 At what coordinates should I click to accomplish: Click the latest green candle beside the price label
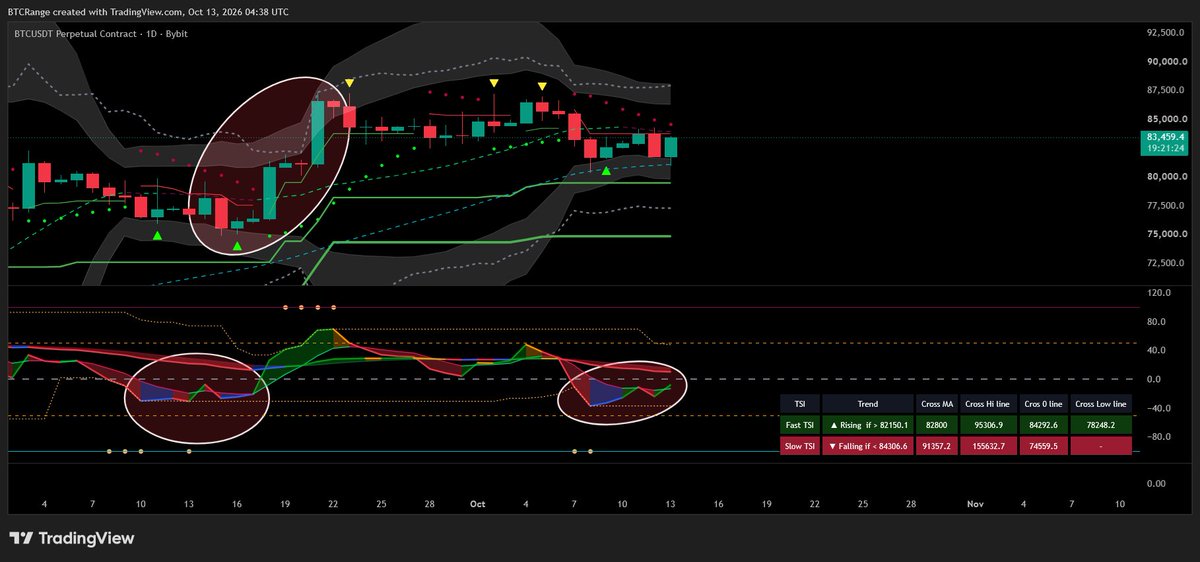click(x=671, y=147)
